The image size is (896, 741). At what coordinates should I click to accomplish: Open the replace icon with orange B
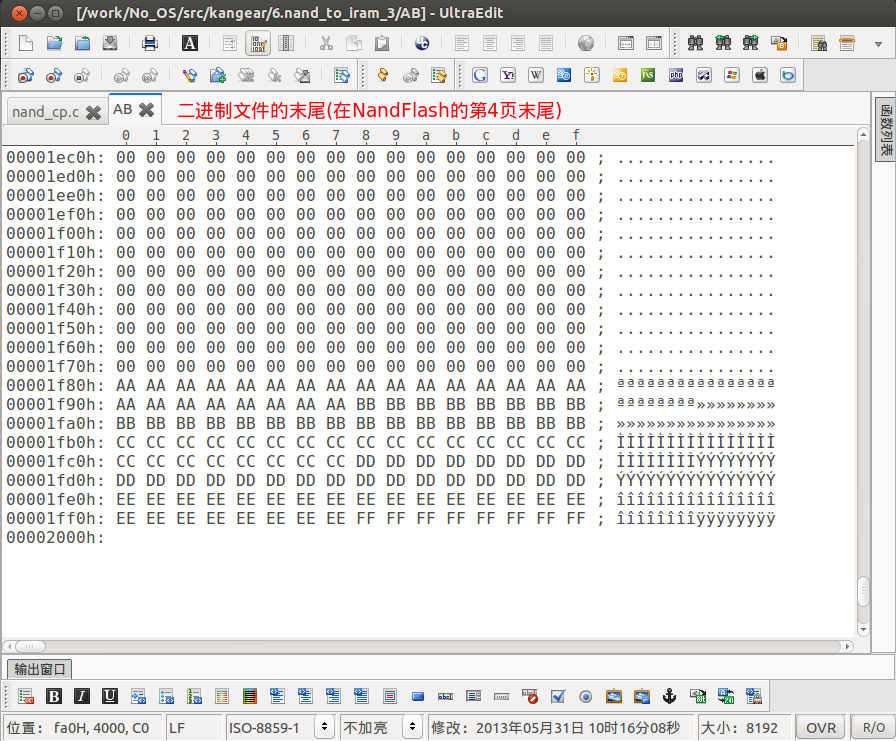pyautogui.click(x=779, y=43)
